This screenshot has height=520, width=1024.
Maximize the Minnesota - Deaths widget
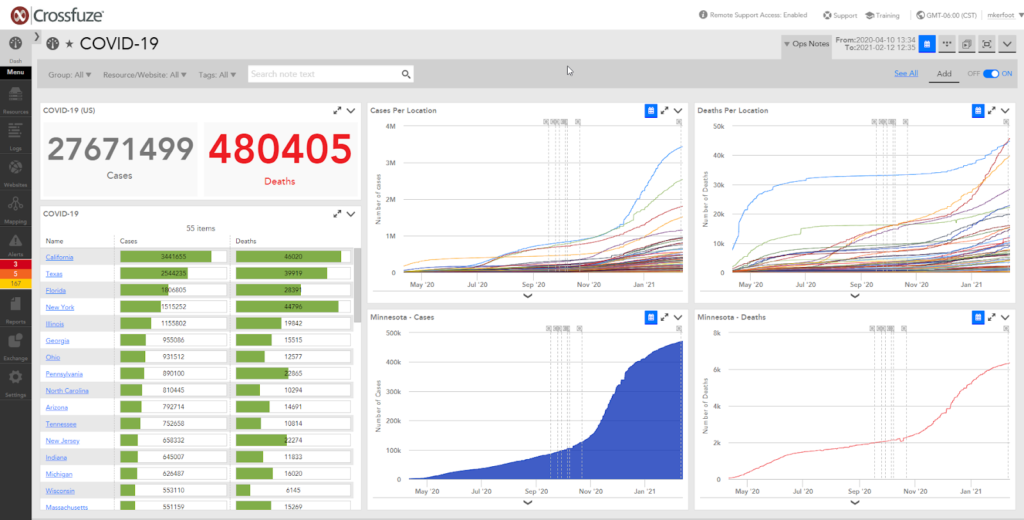click(x=991, y=317)
